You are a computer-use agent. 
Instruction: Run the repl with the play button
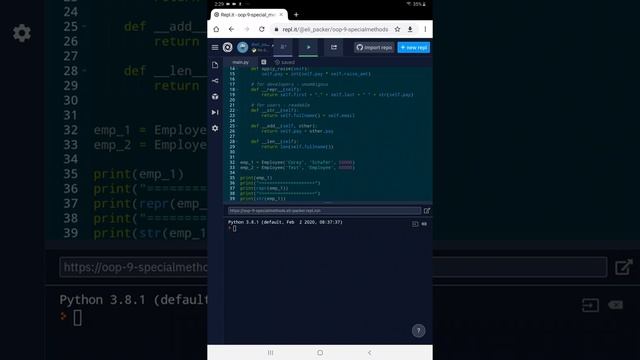[x=308, y=47]
